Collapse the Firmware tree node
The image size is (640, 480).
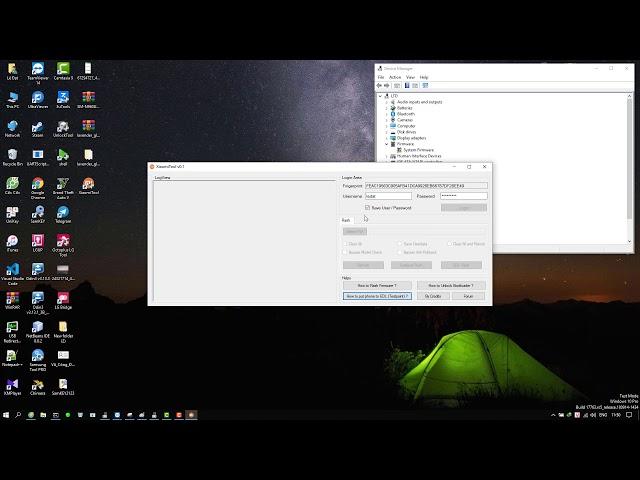[x=388, y=144]
